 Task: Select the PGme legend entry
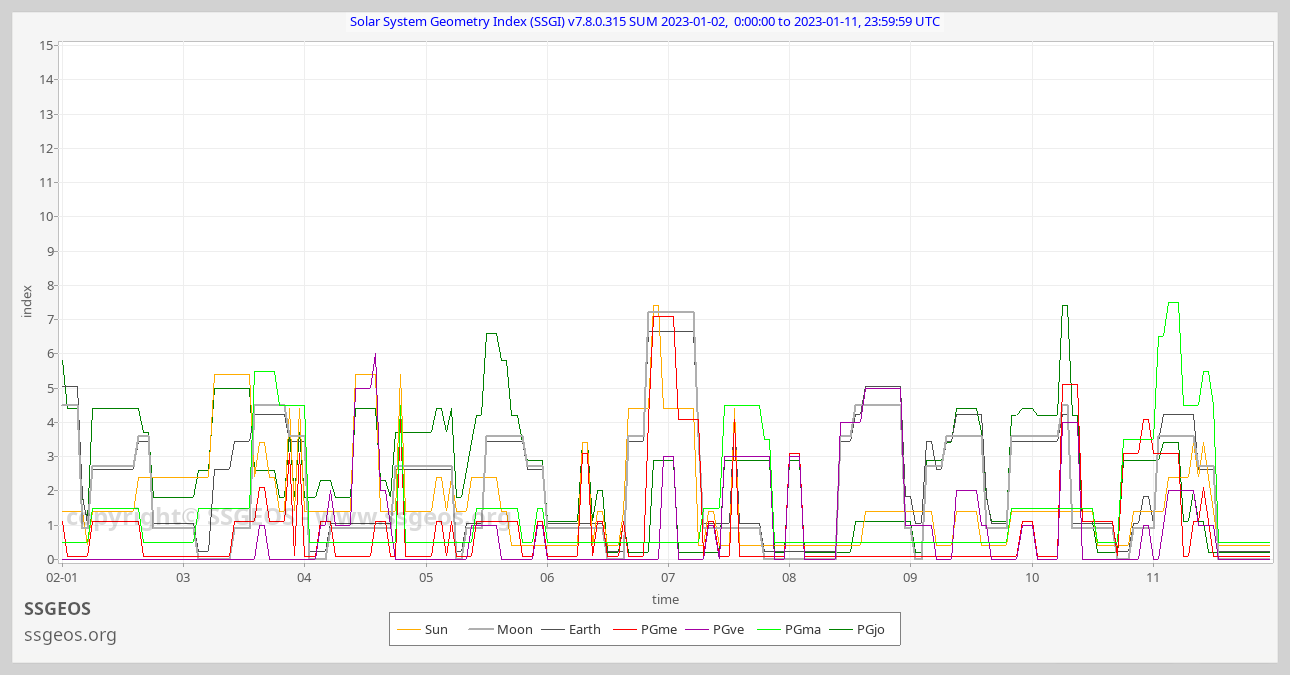[645, 629]
